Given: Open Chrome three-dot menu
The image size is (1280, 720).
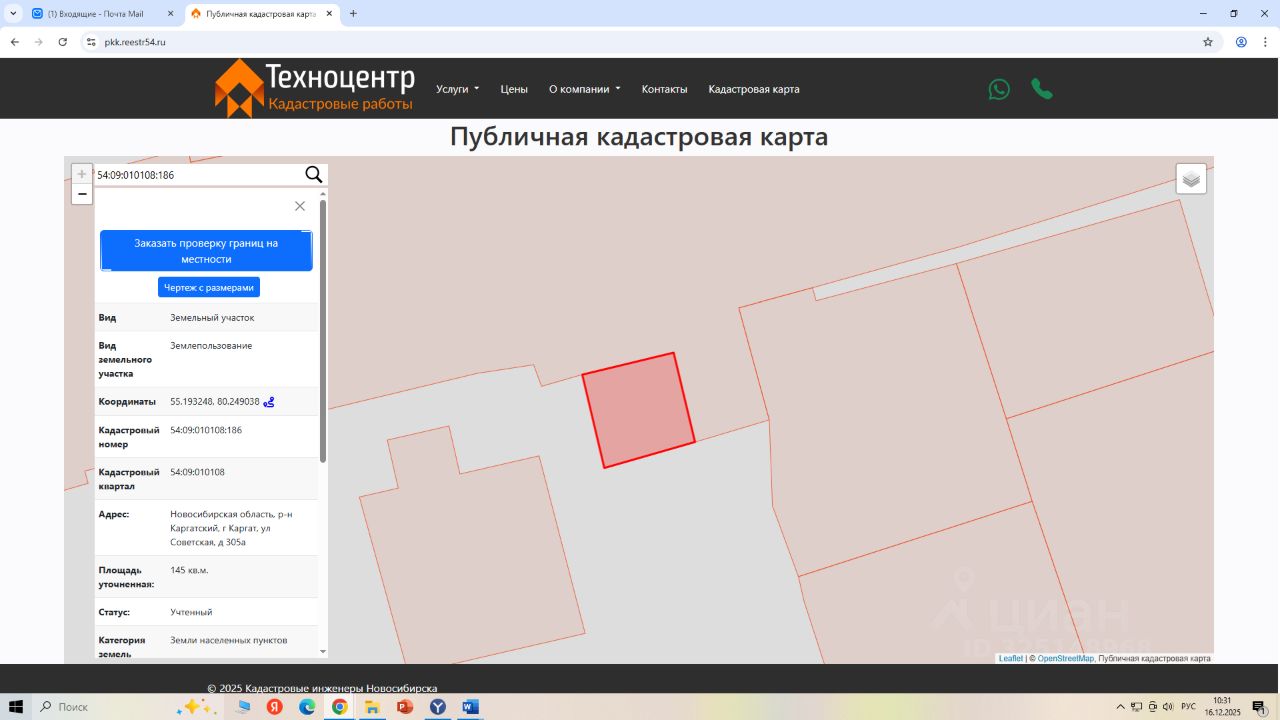Looking at the screenshot, I should coord(1265,42).
